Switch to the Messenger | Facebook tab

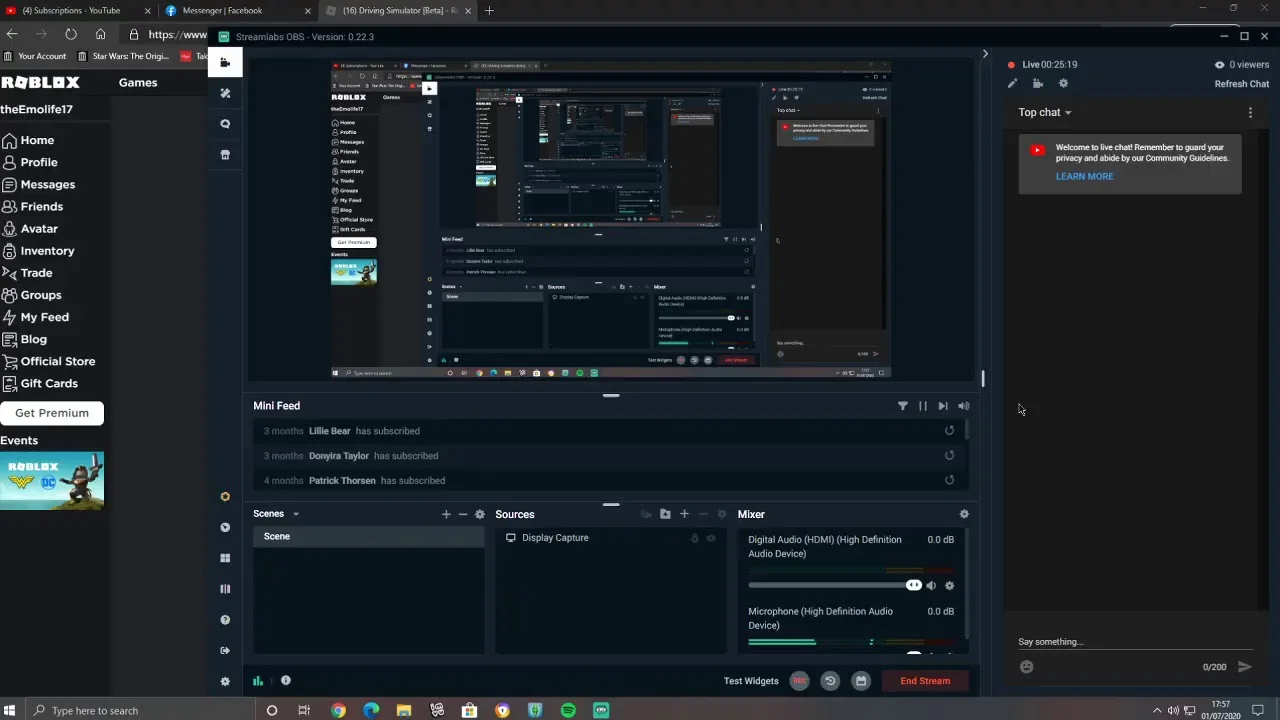(x=222, y=11)
